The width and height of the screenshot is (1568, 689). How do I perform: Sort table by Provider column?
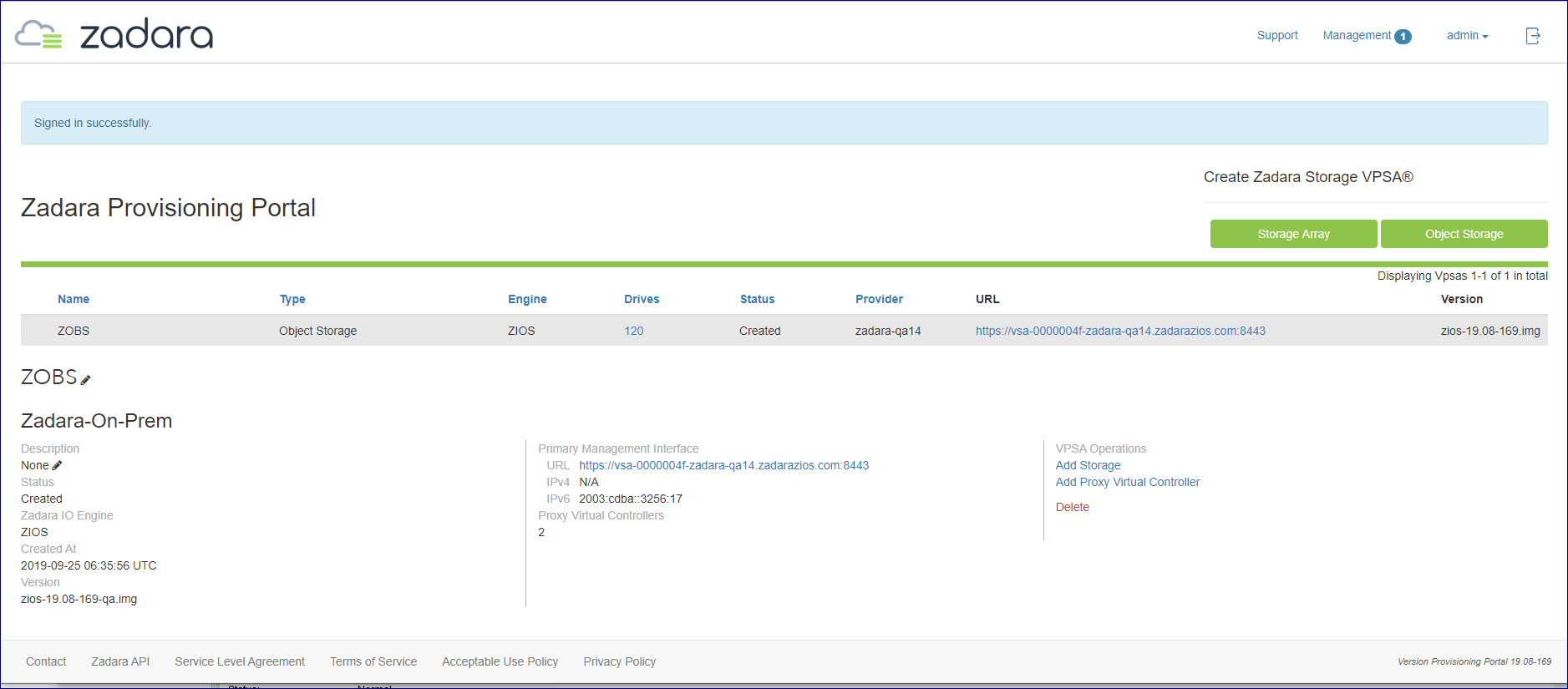[879, 299]
